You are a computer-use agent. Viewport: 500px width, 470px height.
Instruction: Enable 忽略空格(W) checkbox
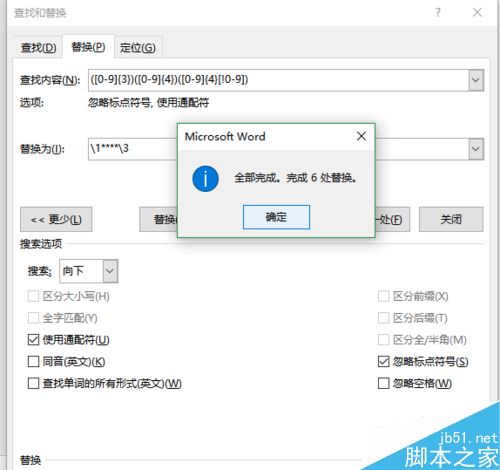pyautogui.click(x=383, y=383)
